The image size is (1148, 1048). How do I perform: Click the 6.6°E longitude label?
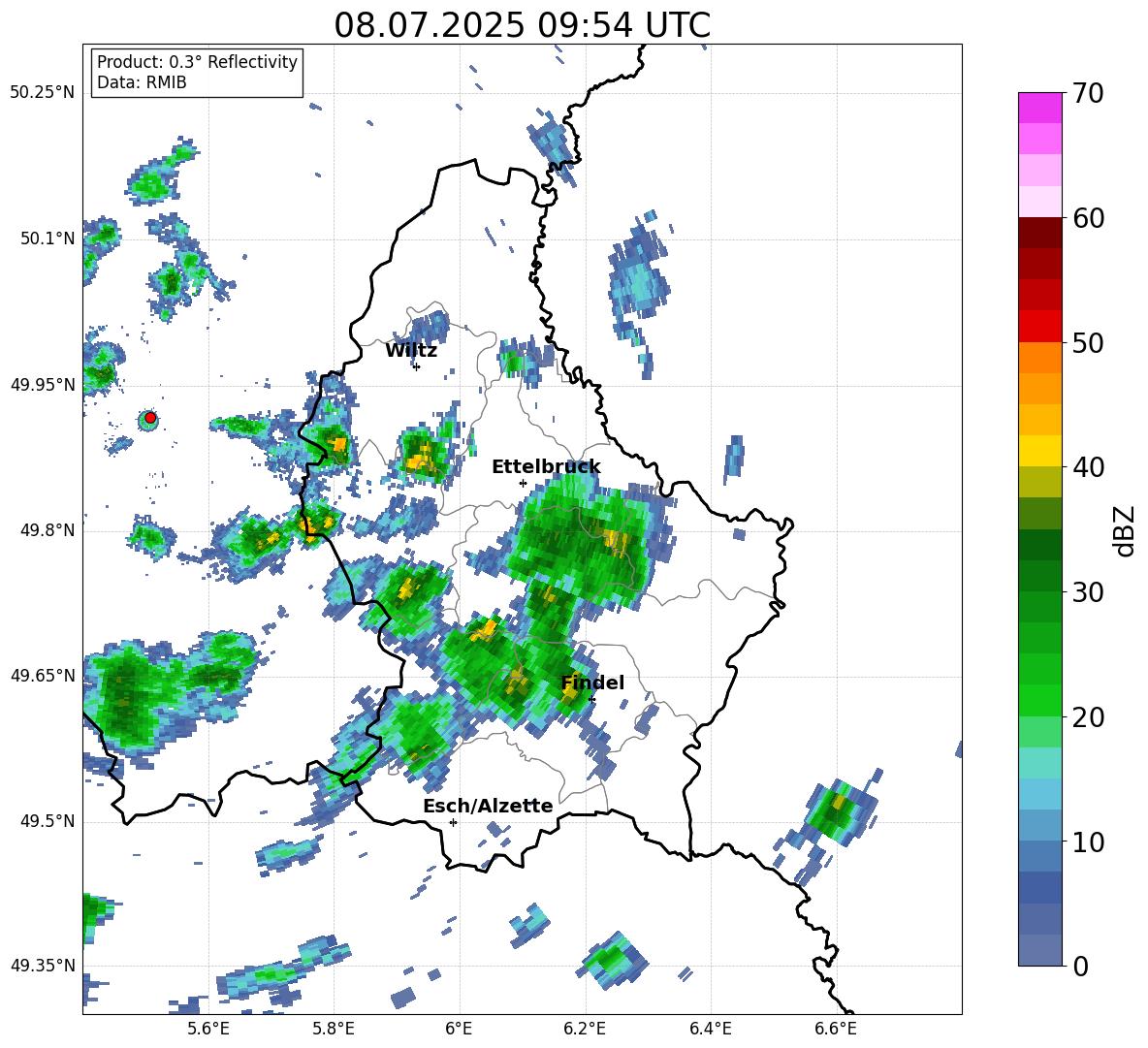[836, 1029]
